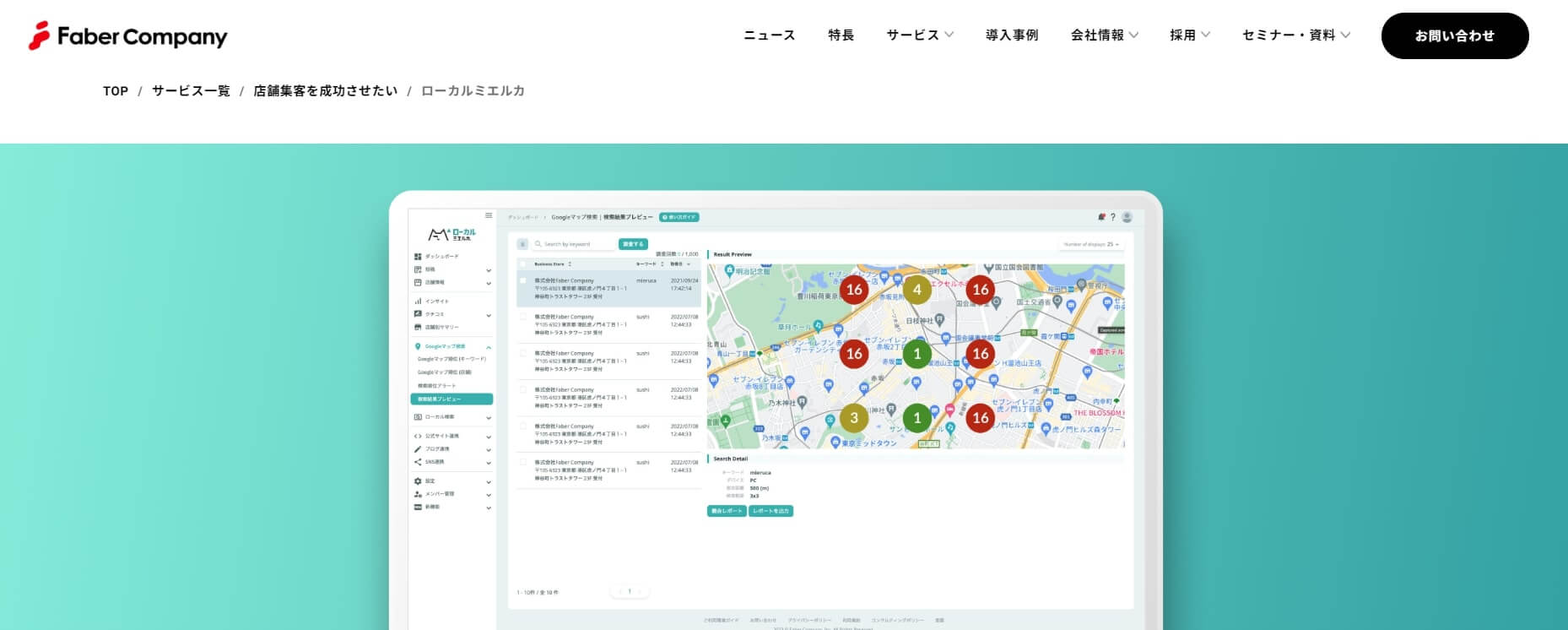Select the ダッシュボード sidebar icon

[418, 256]
